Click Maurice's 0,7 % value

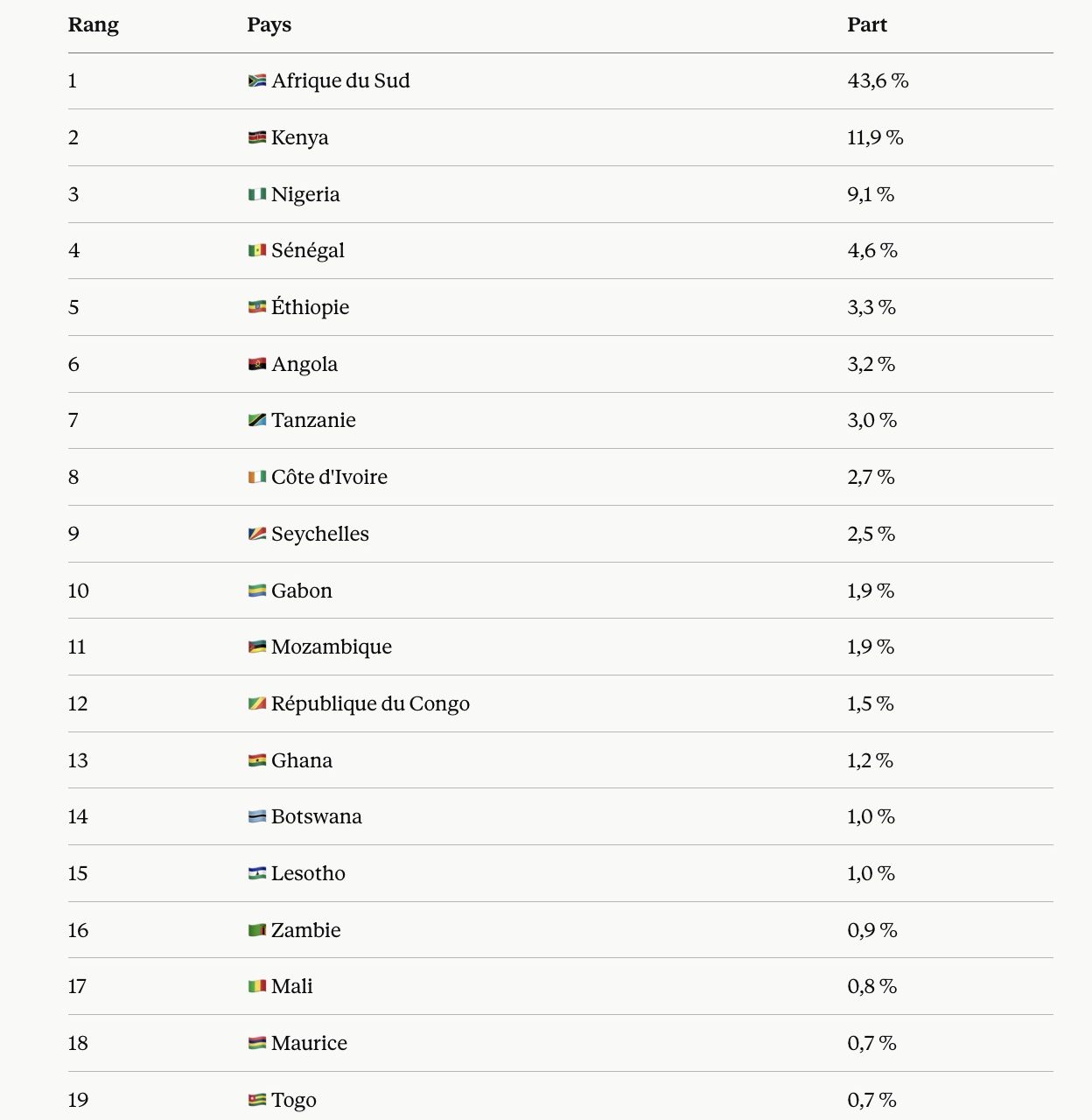[871, 1043]
